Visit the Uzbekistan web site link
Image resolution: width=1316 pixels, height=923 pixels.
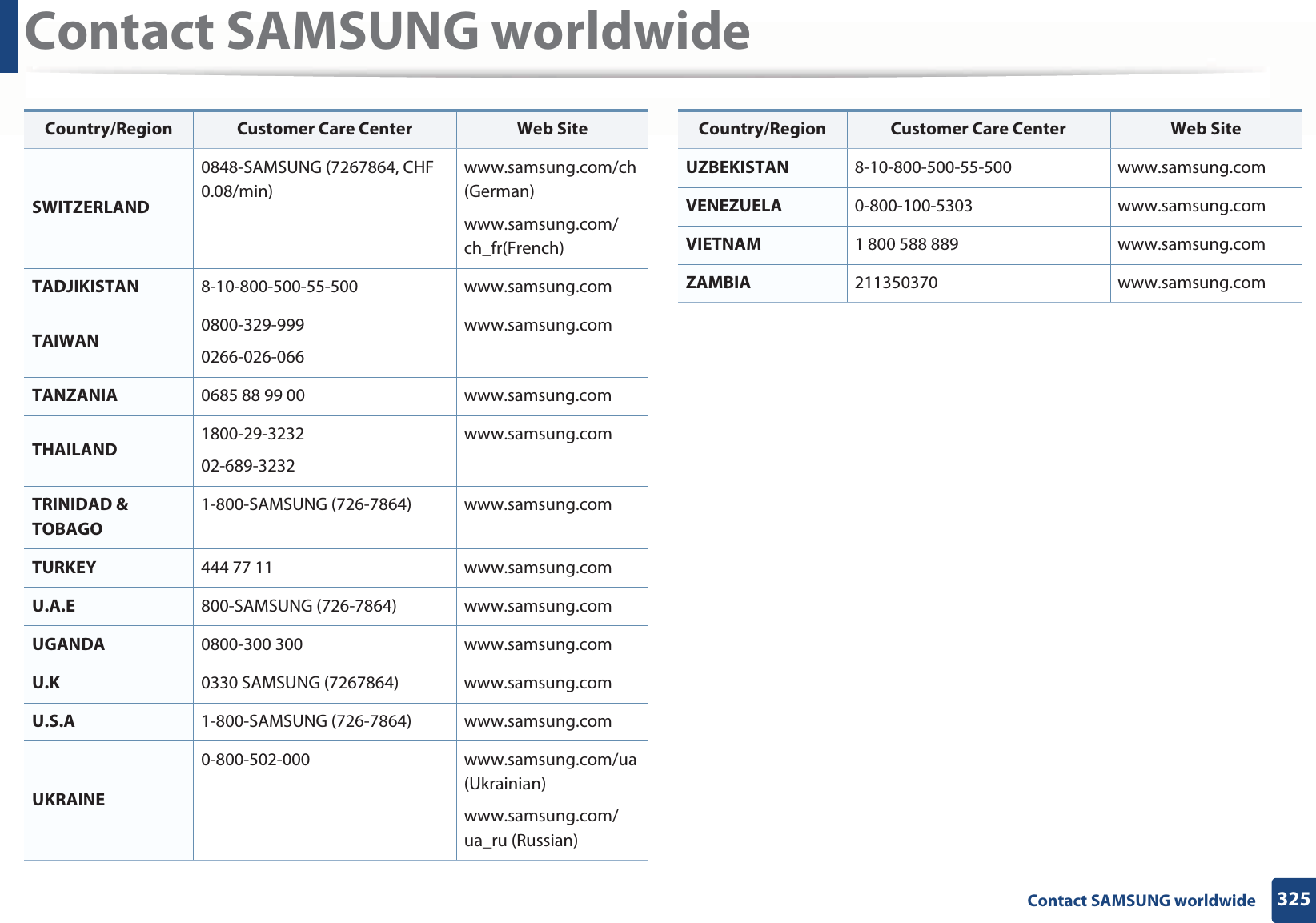click(x=1192, y=167)
